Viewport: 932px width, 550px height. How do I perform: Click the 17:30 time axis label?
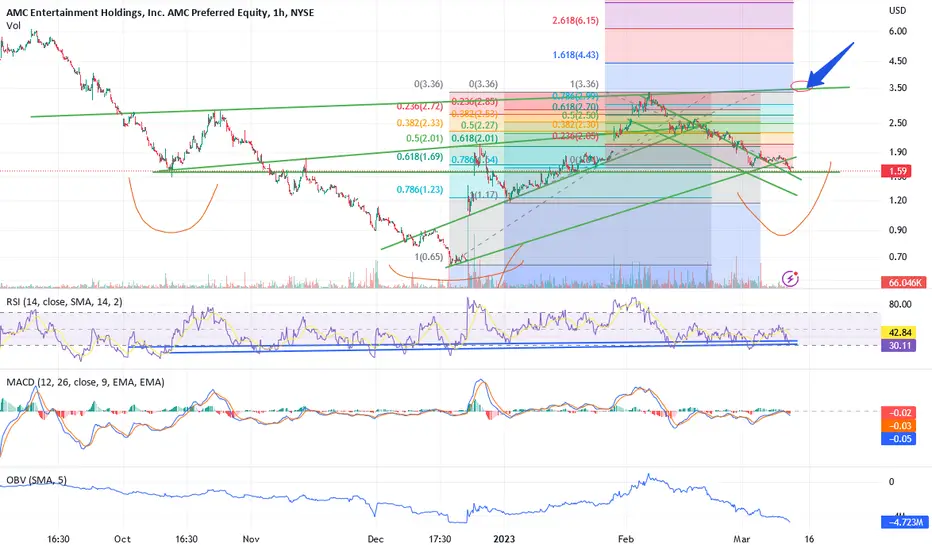click(x=439, y=539)
